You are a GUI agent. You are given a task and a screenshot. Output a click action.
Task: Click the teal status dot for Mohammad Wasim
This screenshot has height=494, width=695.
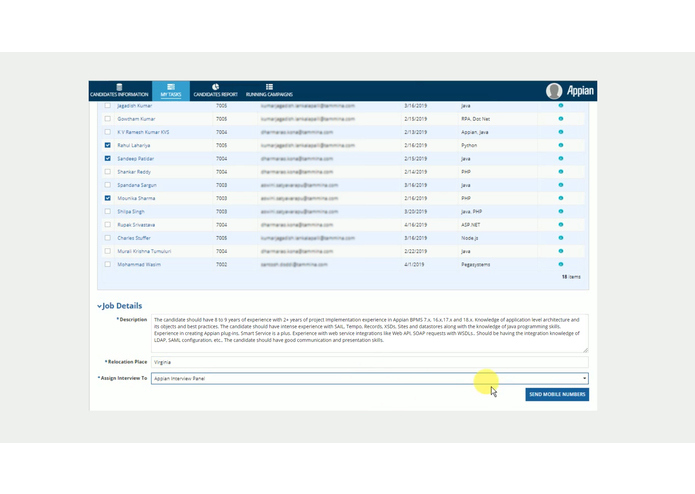tap(561, 265)
